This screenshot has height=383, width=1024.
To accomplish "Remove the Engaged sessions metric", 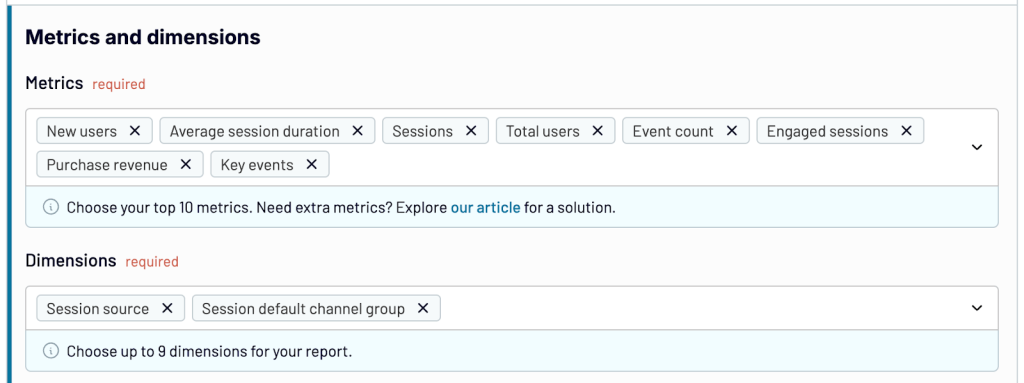I will click(x=906, y=131).
